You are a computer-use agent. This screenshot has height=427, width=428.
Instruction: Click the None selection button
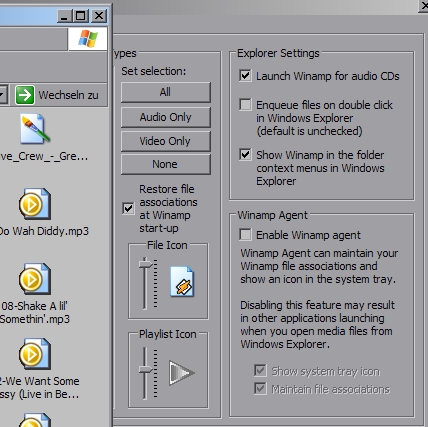(166, 164)
